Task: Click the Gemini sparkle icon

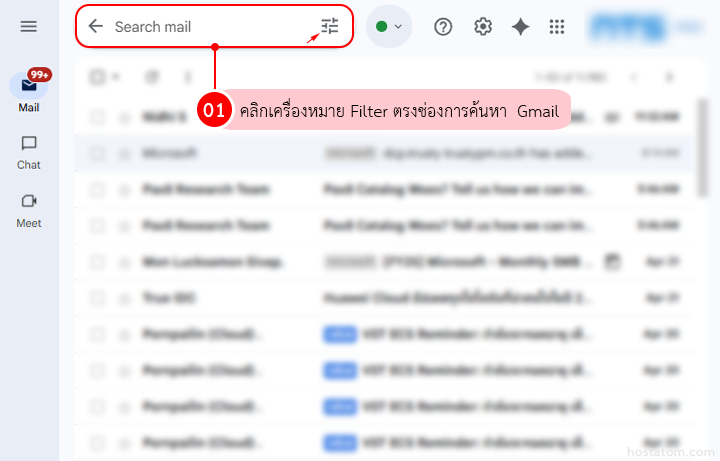Action: pyautogui.click(x=520, y=27)
